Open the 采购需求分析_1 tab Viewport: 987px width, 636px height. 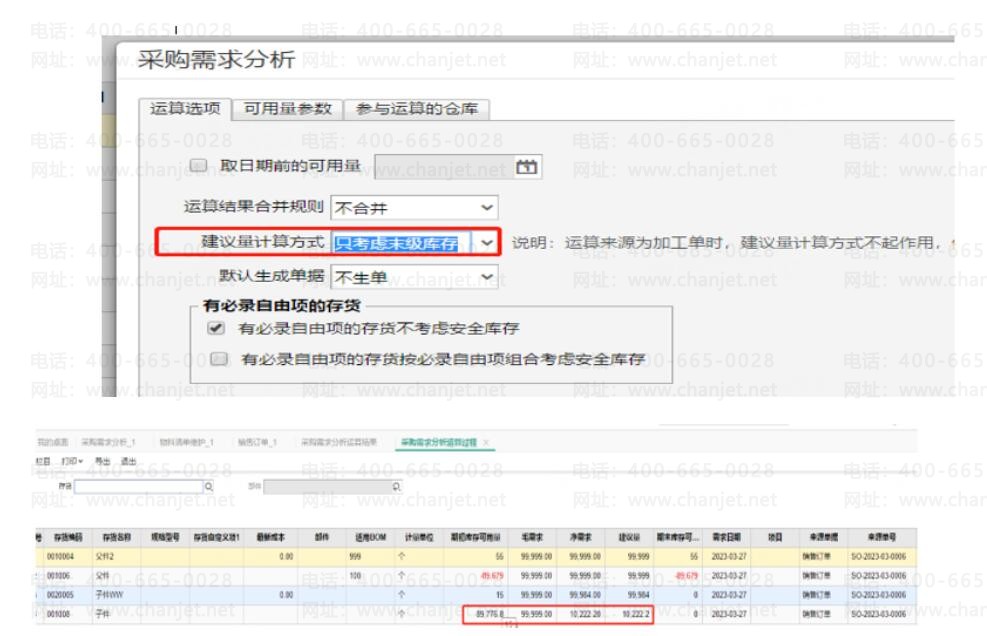click(108, 442)
